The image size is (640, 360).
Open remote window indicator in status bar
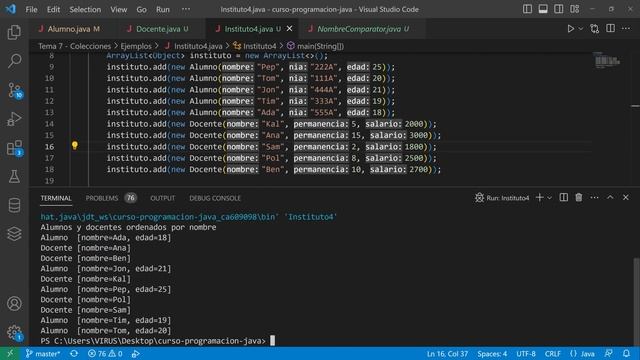click(10, 353)
